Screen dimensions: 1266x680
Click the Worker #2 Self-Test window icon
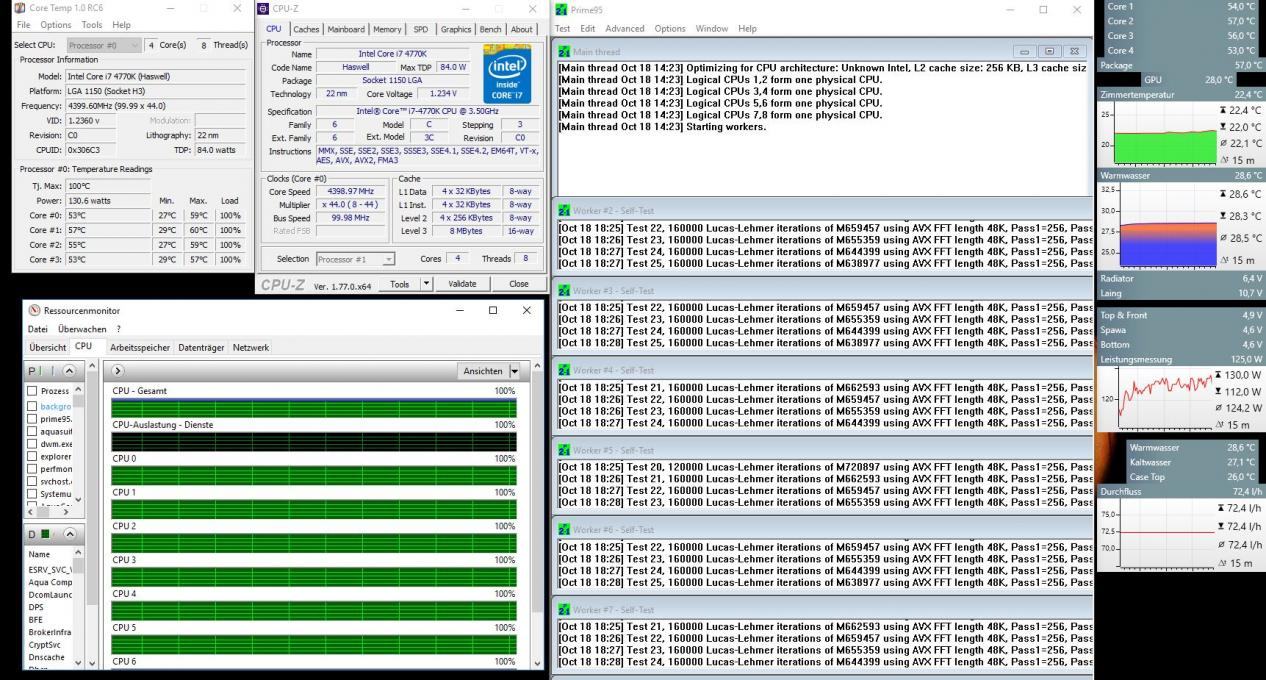click(564, 211)
